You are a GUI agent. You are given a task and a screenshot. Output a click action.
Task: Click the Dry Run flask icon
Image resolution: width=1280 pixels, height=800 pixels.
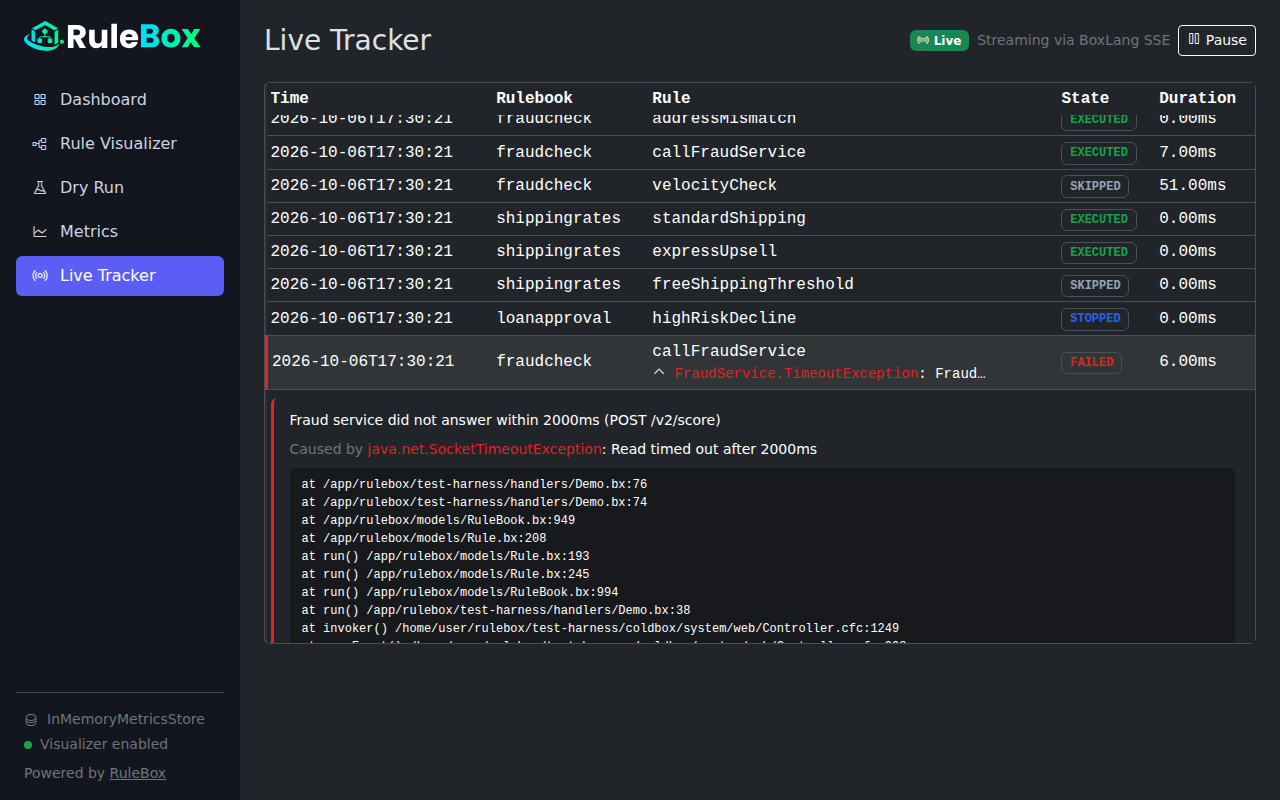[x=40, y=188]
